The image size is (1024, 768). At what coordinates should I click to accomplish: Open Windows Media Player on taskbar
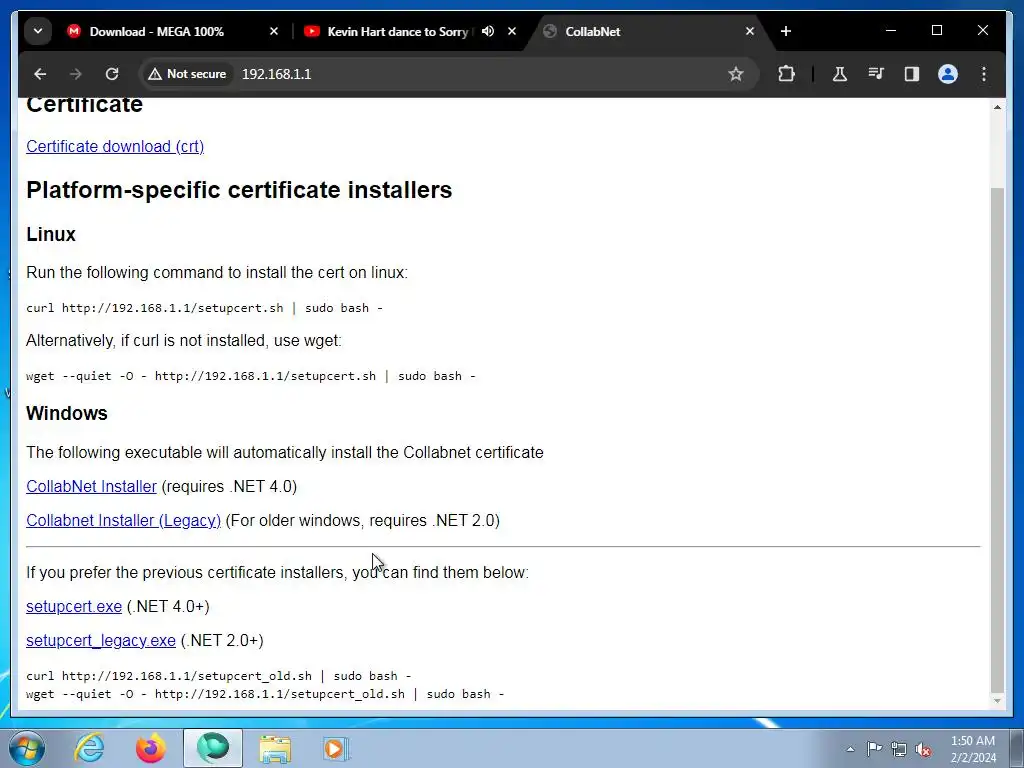337,748
